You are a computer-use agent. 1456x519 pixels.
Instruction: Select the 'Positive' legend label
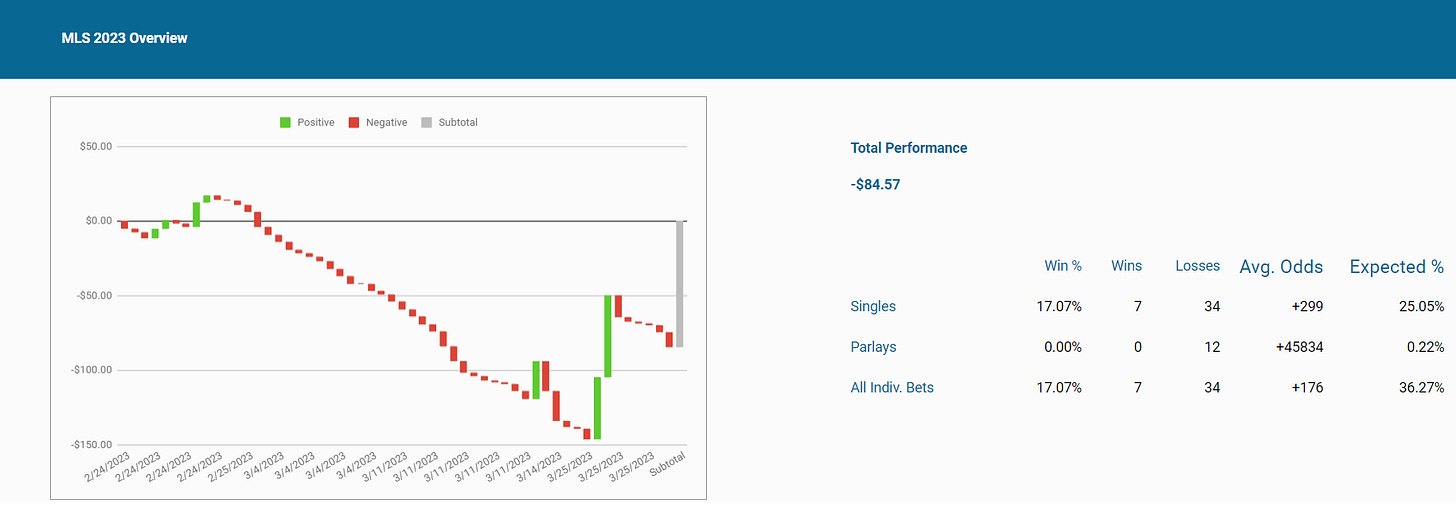(x=316, y=123)
